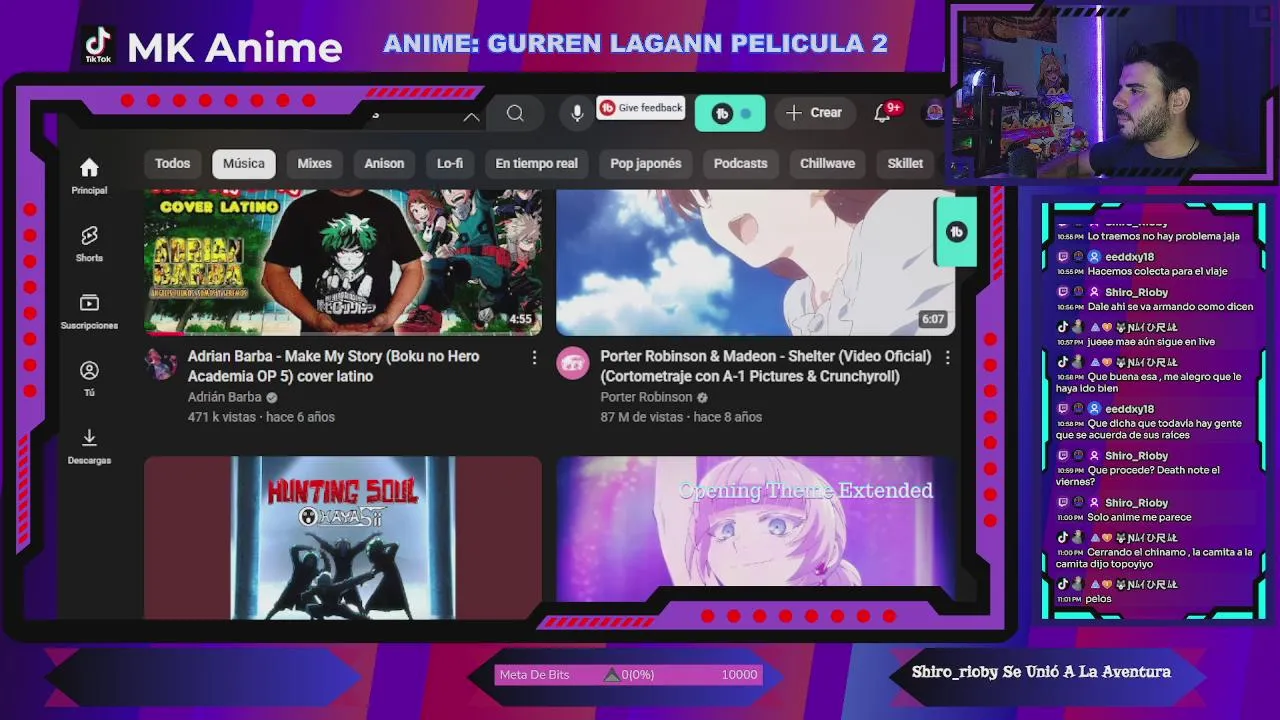Open the Porter Robinson channel name link
The width and height of the screenshot is (1280, 720).
tap(646, 397)
